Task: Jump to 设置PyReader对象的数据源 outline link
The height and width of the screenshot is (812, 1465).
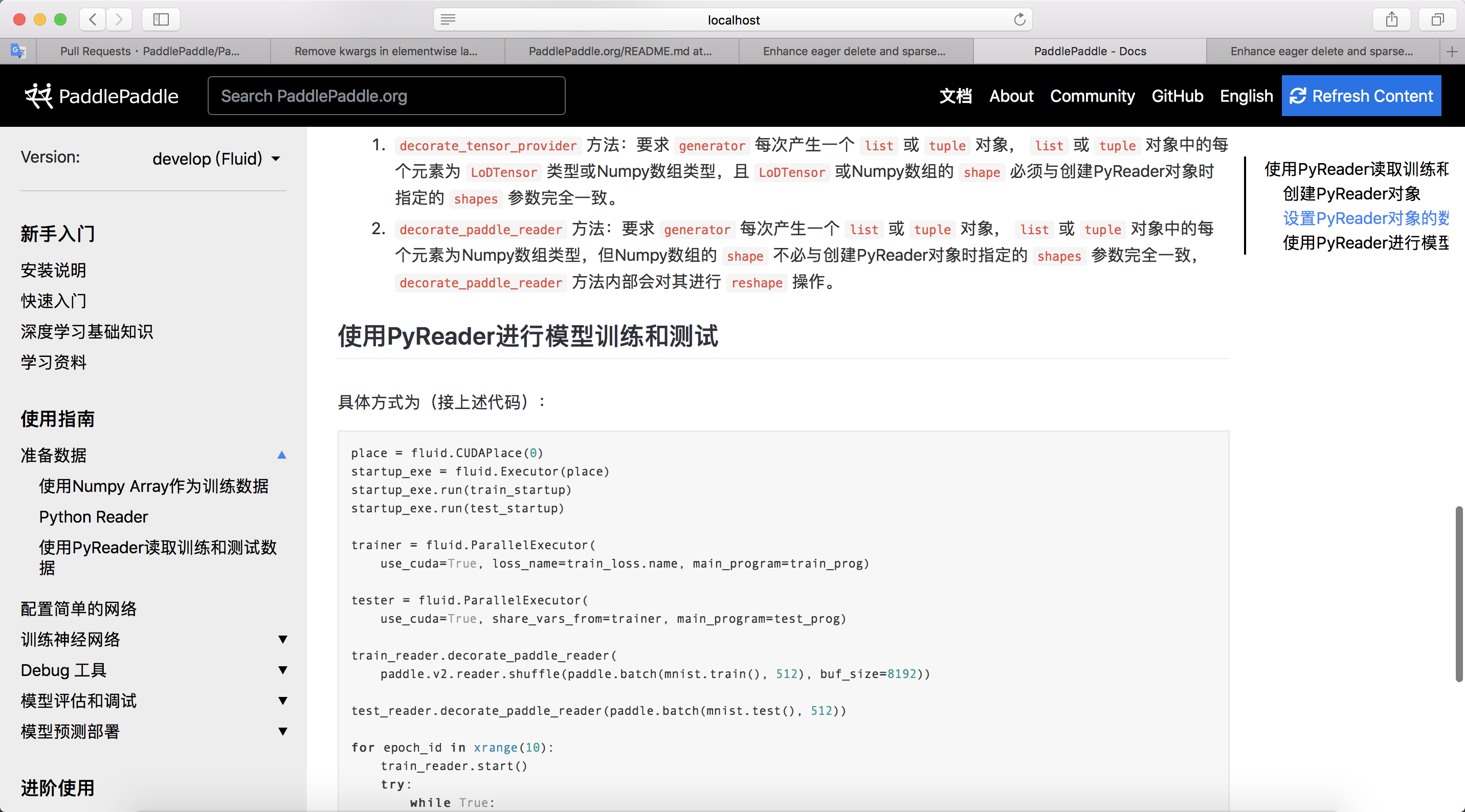Action: click(1365, 218)
